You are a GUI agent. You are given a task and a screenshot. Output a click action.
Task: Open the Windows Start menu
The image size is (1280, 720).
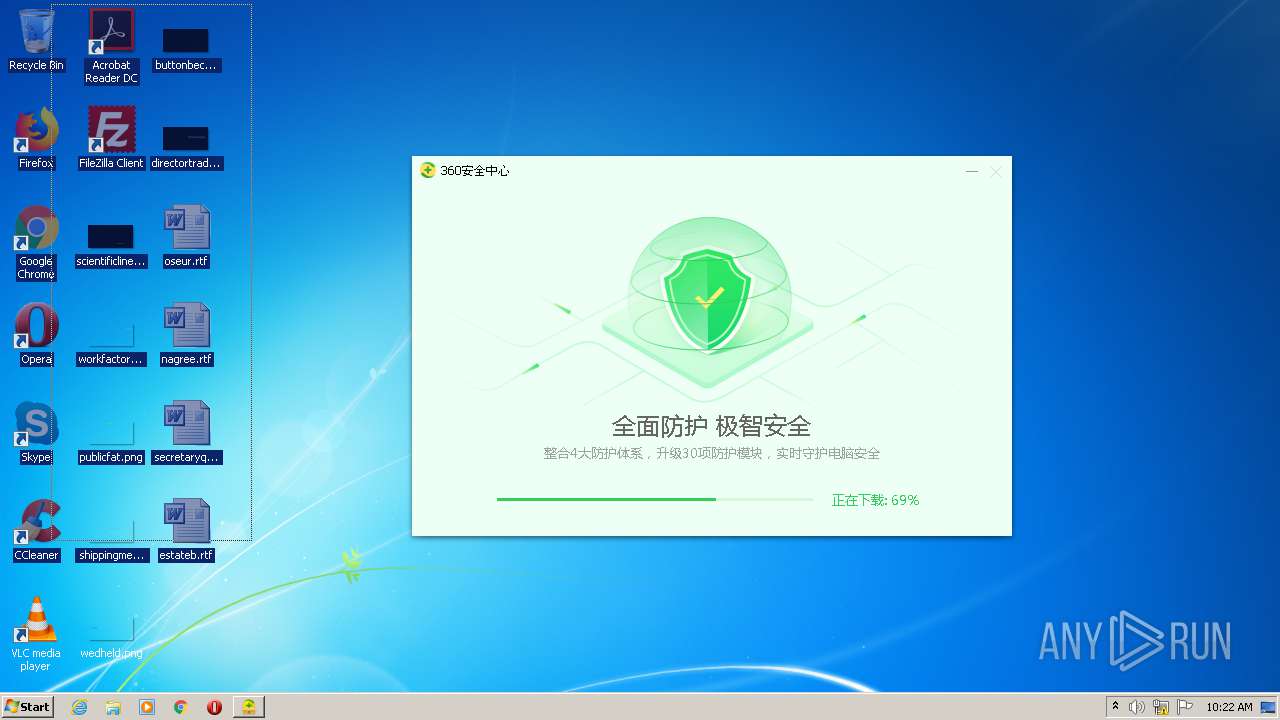[x=27, y=706]
